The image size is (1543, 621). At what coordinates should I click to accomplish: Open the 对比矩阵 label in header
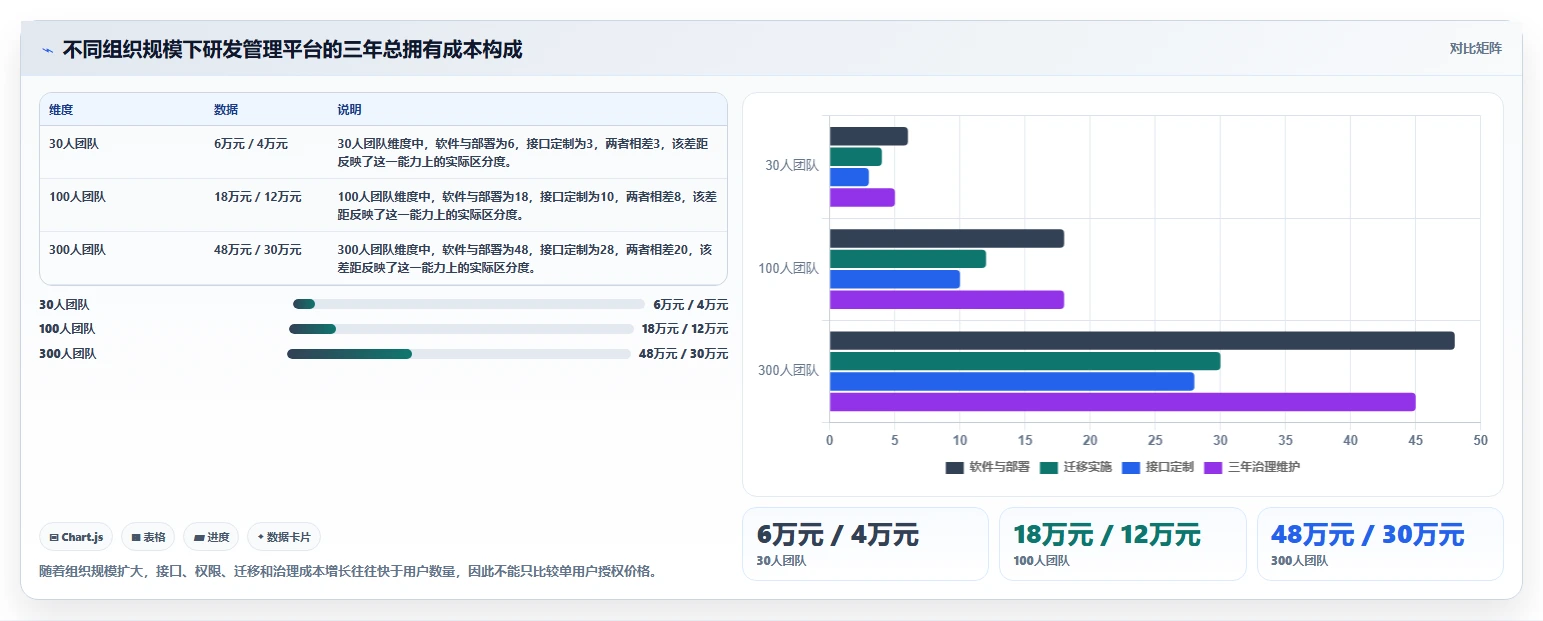click(1475, 48)
